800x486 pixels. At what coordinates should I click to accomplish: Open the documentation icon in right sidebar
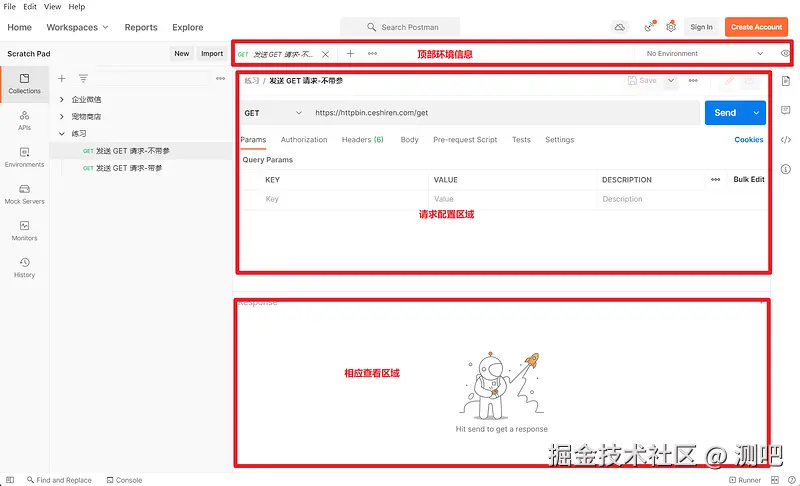point(786,81)
